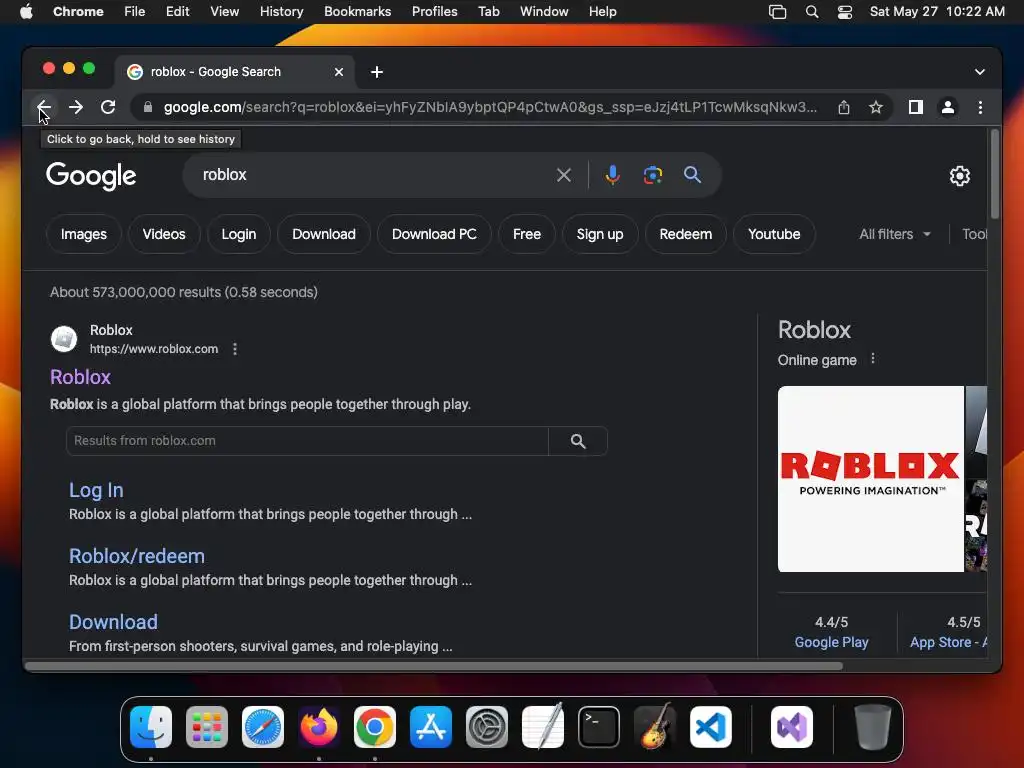
Task: Click the browser back arrow
Action: 44,107
